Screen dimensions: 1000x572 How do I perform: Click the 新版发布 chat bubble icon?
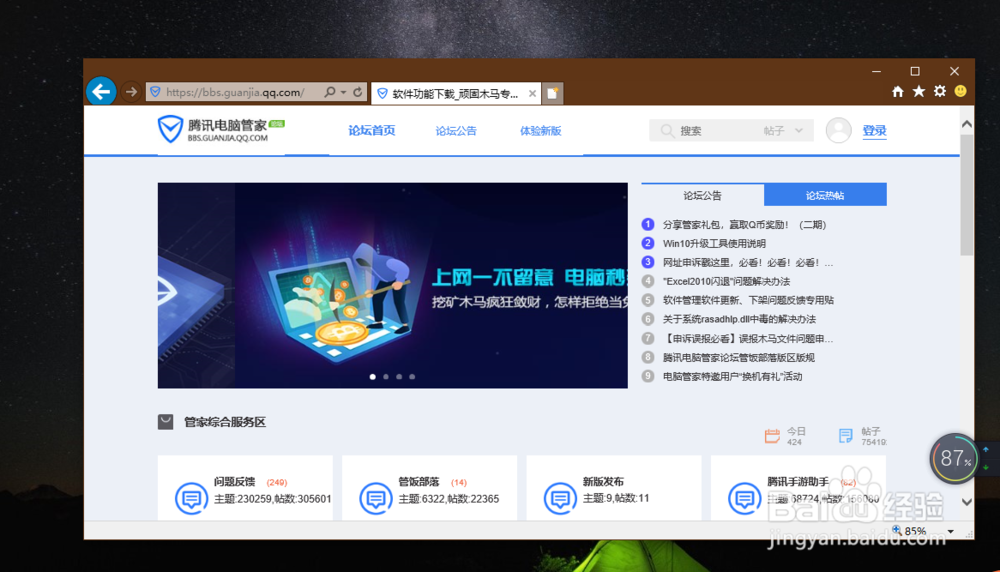[x=560, y=498]
